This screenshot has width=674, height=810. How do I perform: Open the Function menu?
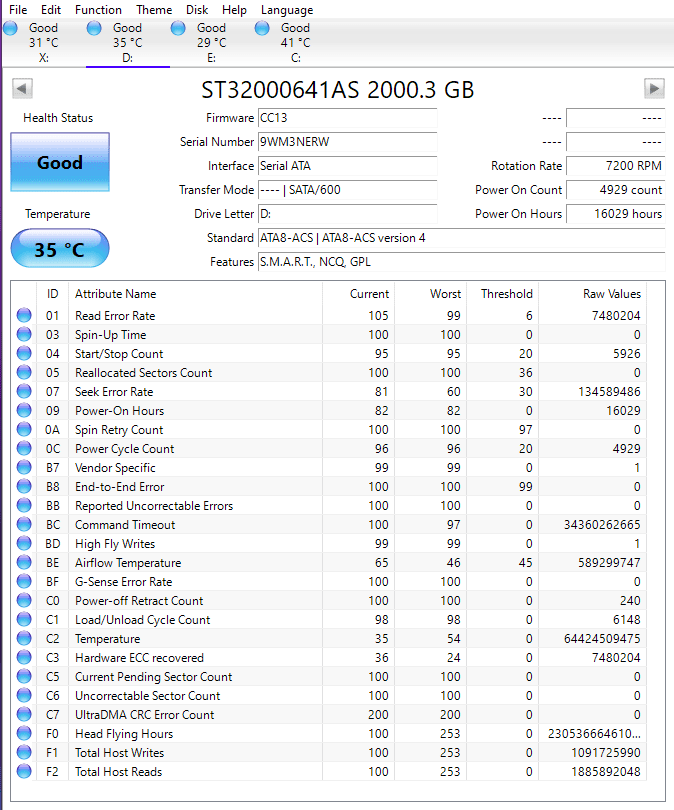coord(98,10)
